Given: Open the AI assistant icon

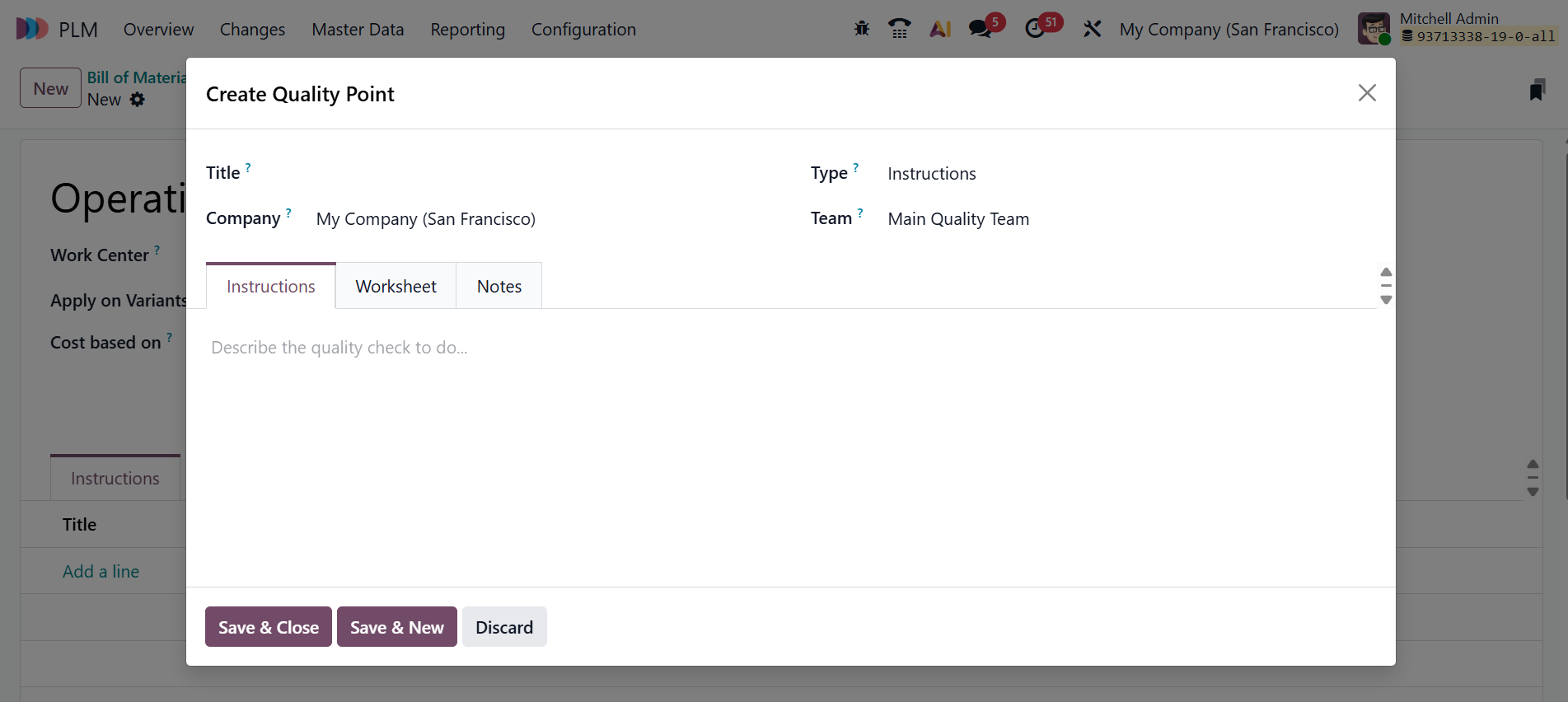Looking at the screenshot, I should pos(940,29).
